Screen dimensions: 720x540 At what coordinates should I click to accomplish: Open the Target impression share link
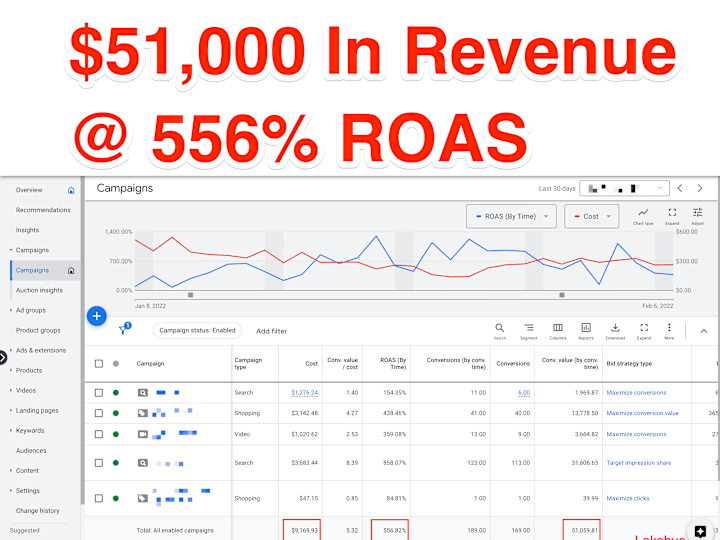click(x=639, y=463)
